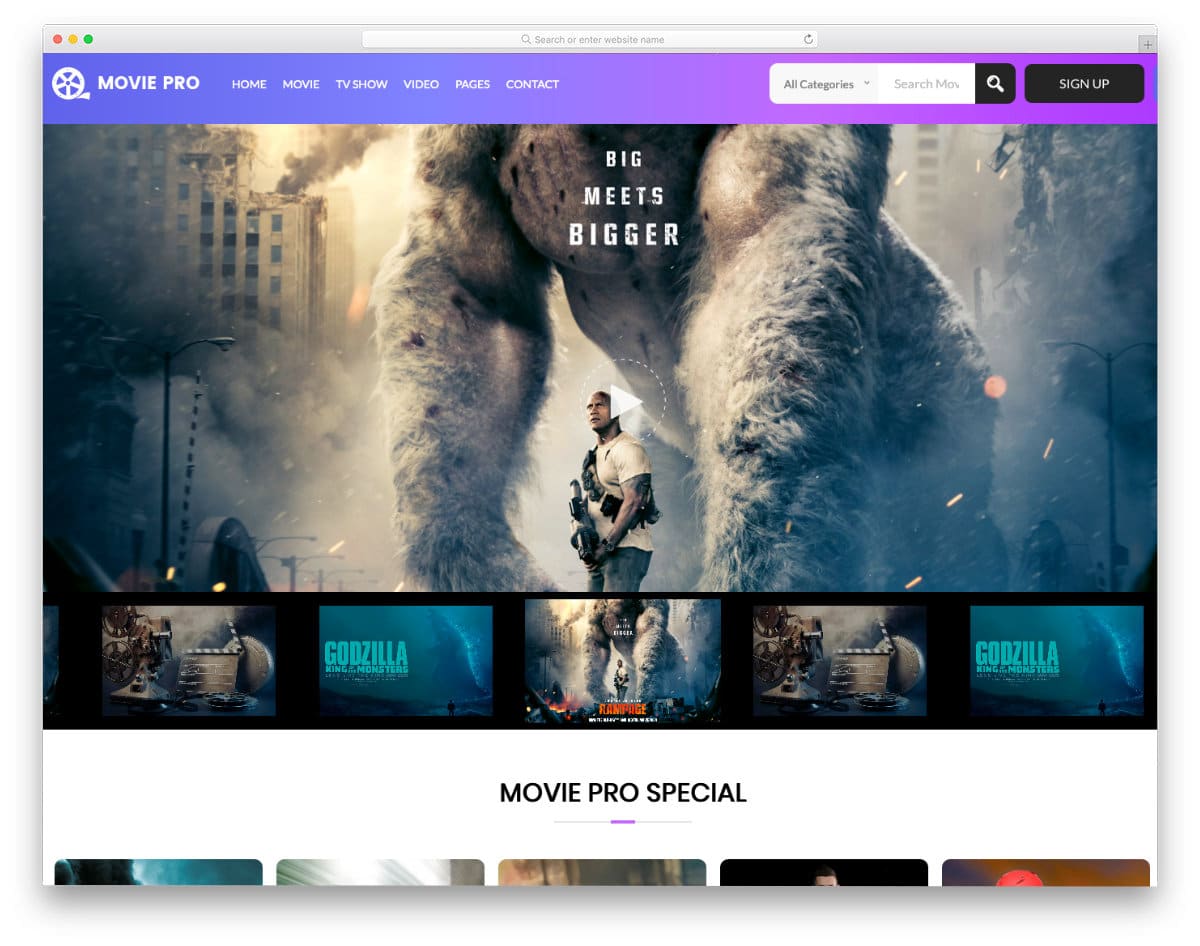The width and height of the screenshot is (1200, 946).
Task: Select the first Godzilla thumbnail left of center
Action: pyautogui.click(x=406, y=661)
